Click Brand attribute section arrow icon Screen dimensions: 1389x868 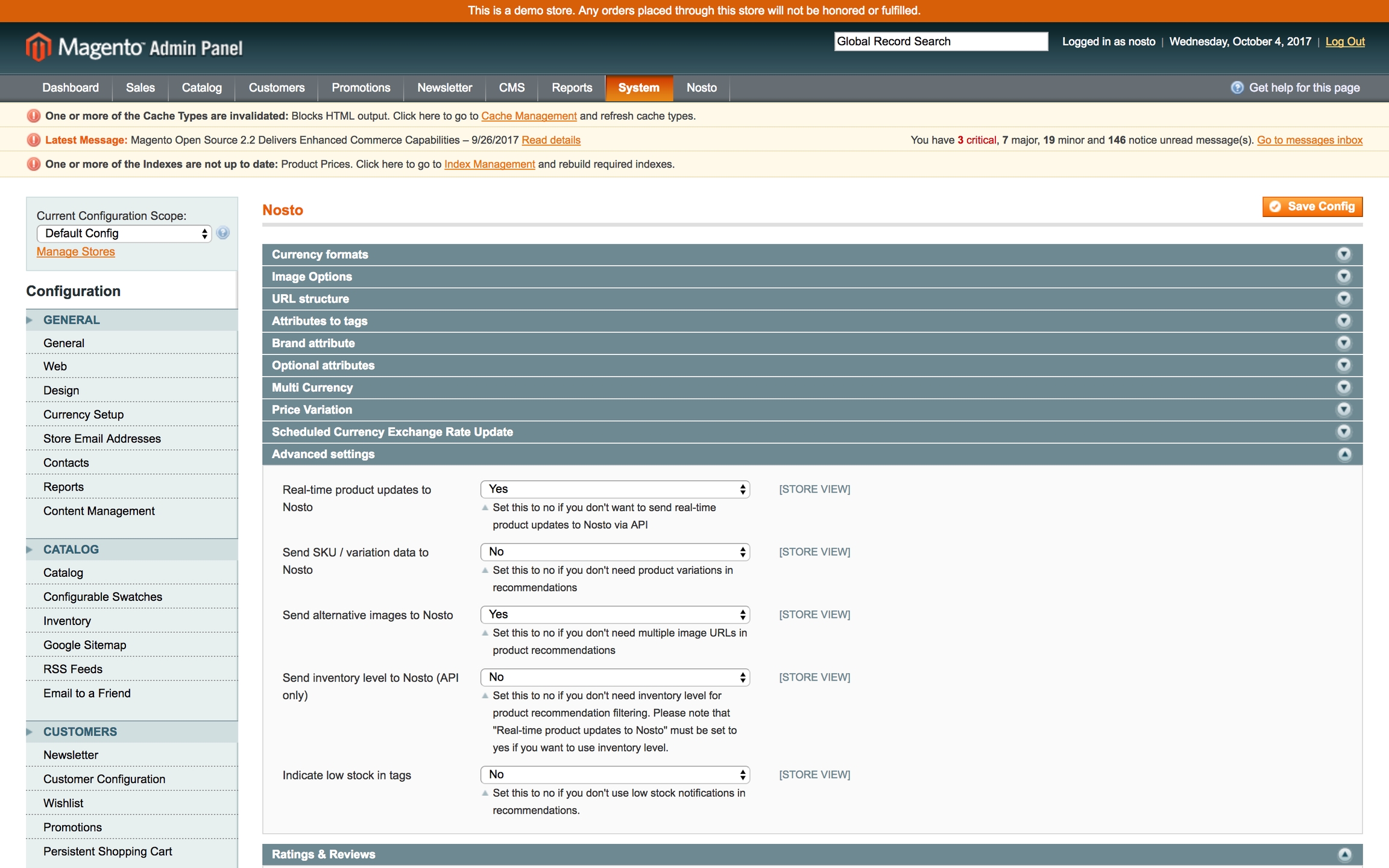[x=1344, y=343]
